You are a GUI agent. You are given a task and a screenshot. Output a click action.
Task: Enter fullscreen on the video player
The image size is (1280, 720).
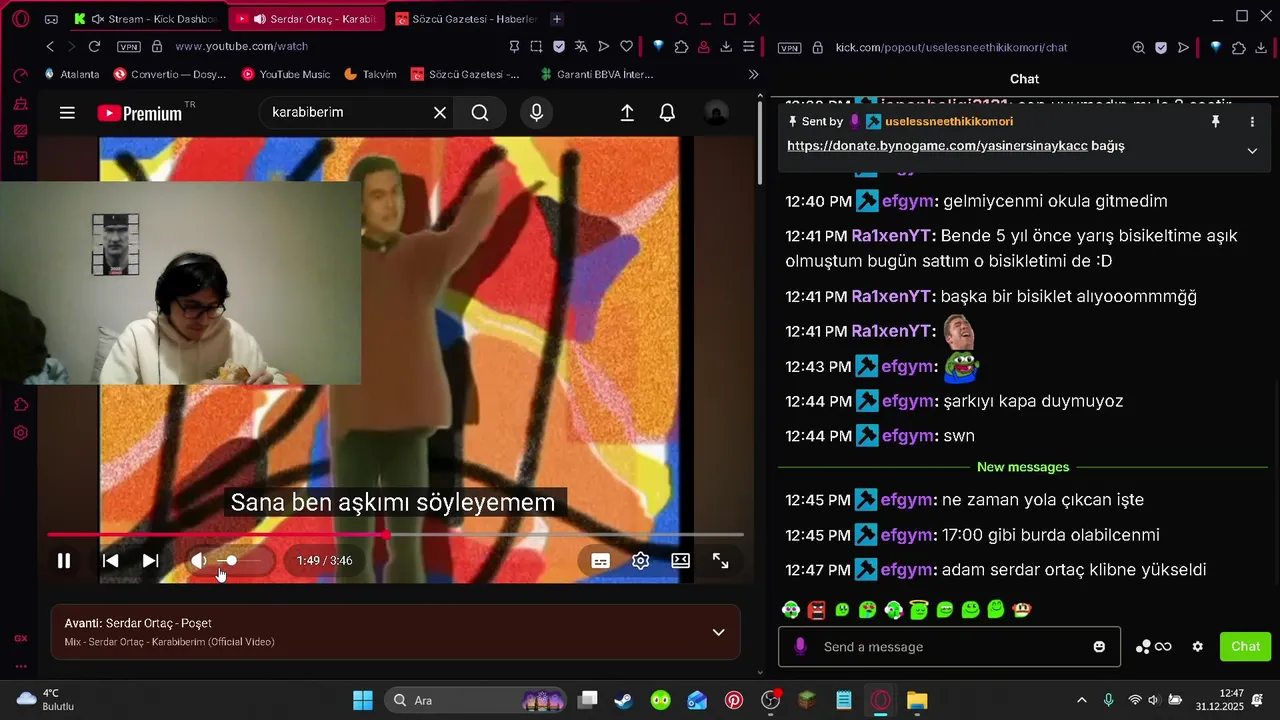(720, 561)
